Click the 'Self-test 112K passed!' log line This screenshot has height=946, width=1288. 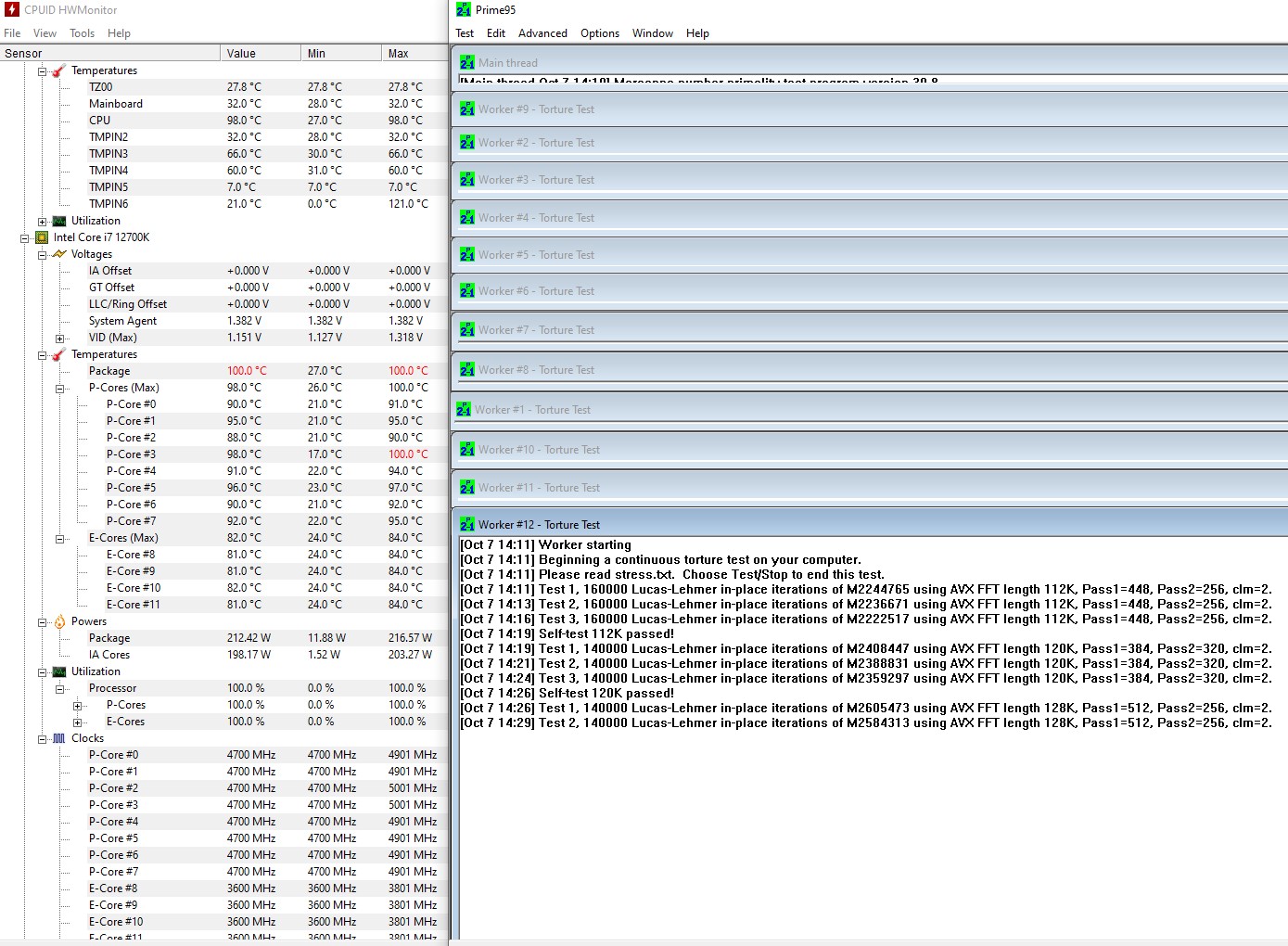point(567,634)
